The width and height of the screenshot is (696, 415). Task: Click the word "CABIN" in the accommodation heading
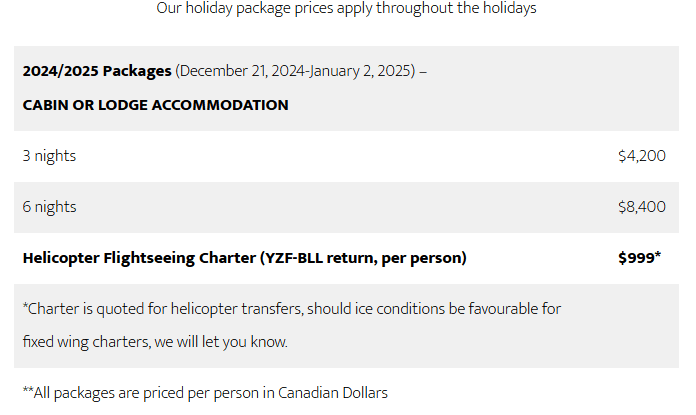click(46, 105)
